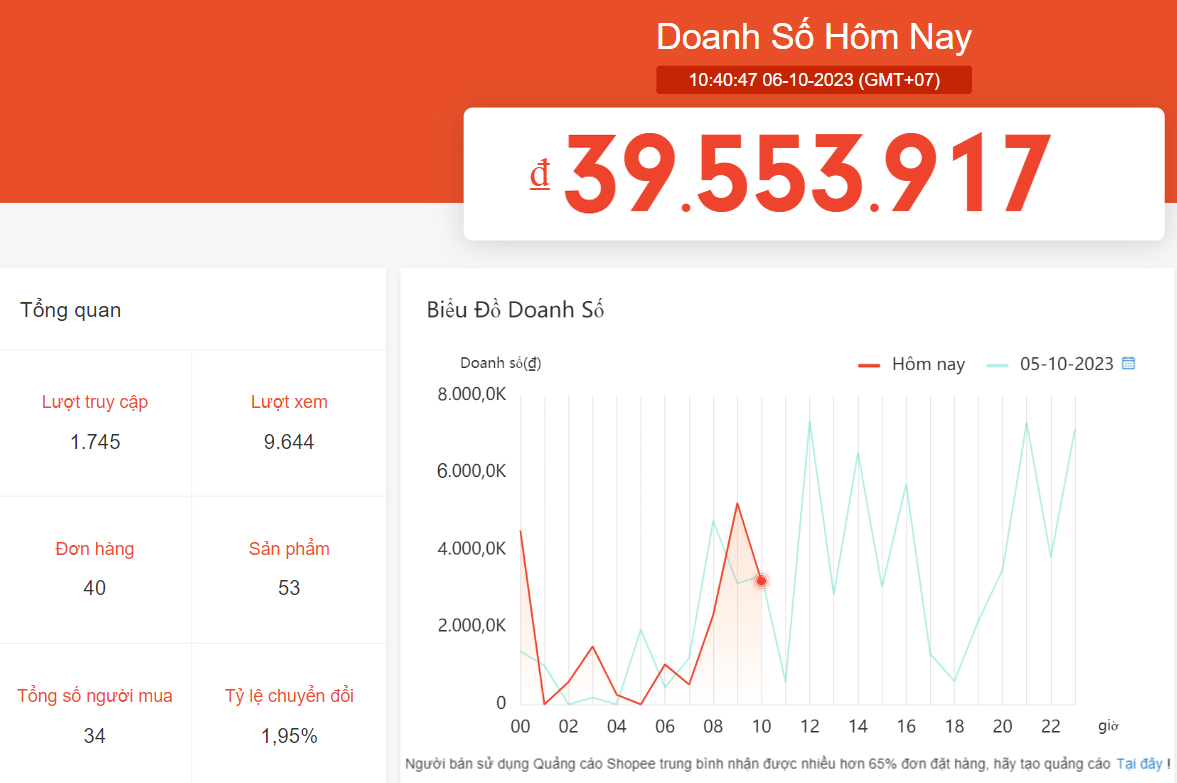Click the value 34 under Tổng số người mua
The height and width of the screenshot is (783, 1177).
pos(95,736)
